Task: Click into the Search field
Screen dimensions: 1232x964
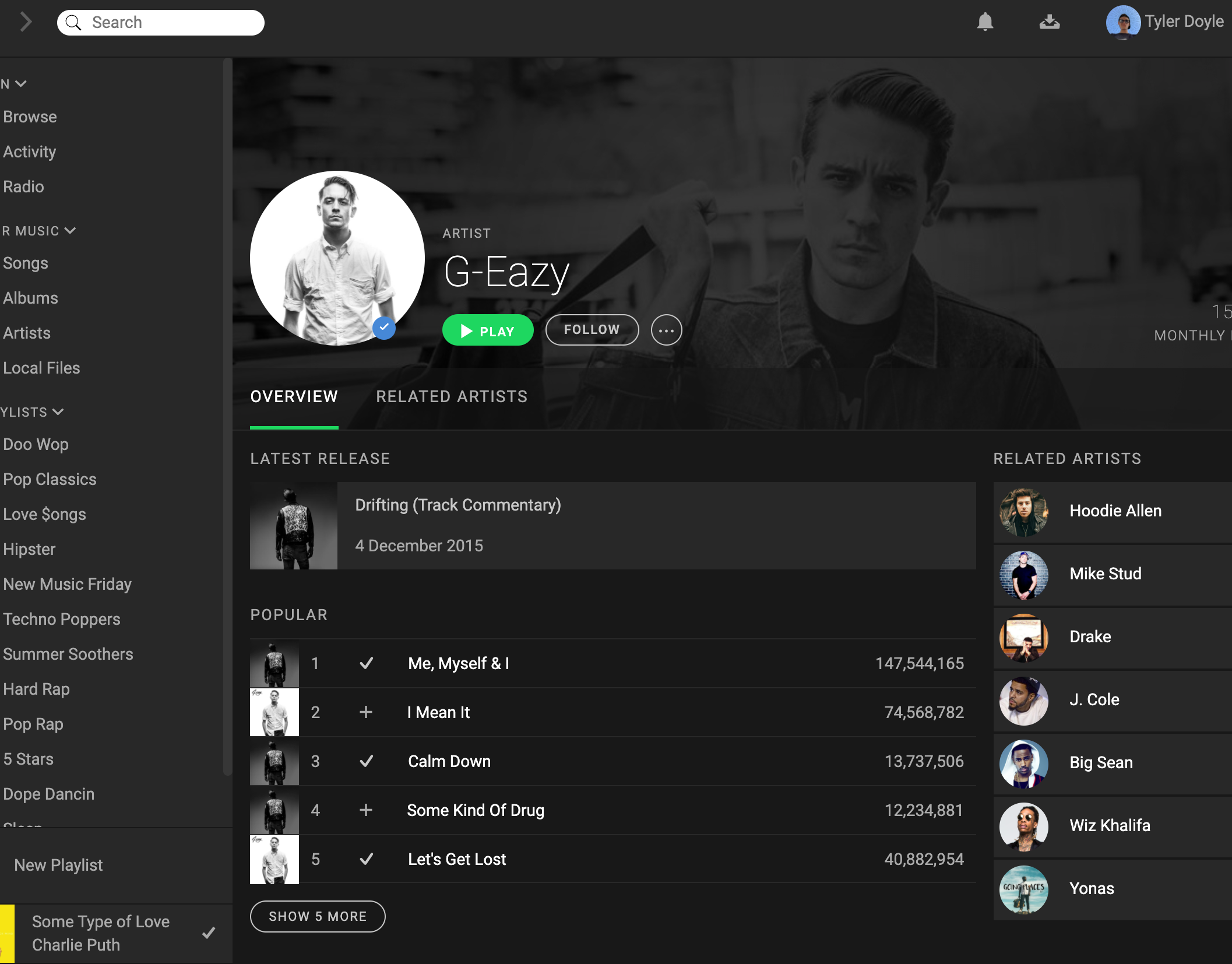Action: (161, 23)
